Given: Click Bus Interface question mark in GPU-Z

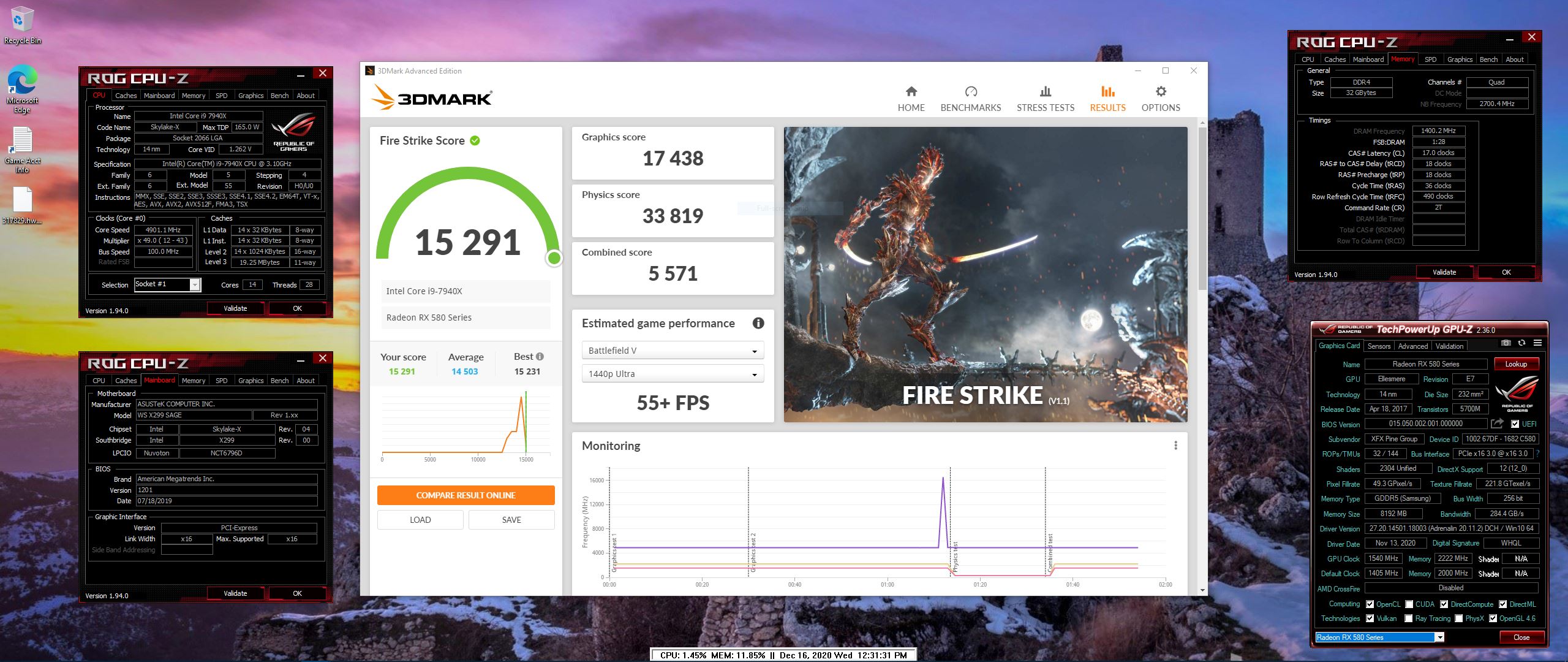Looking at the screenshot, I should pos(1537,454).
